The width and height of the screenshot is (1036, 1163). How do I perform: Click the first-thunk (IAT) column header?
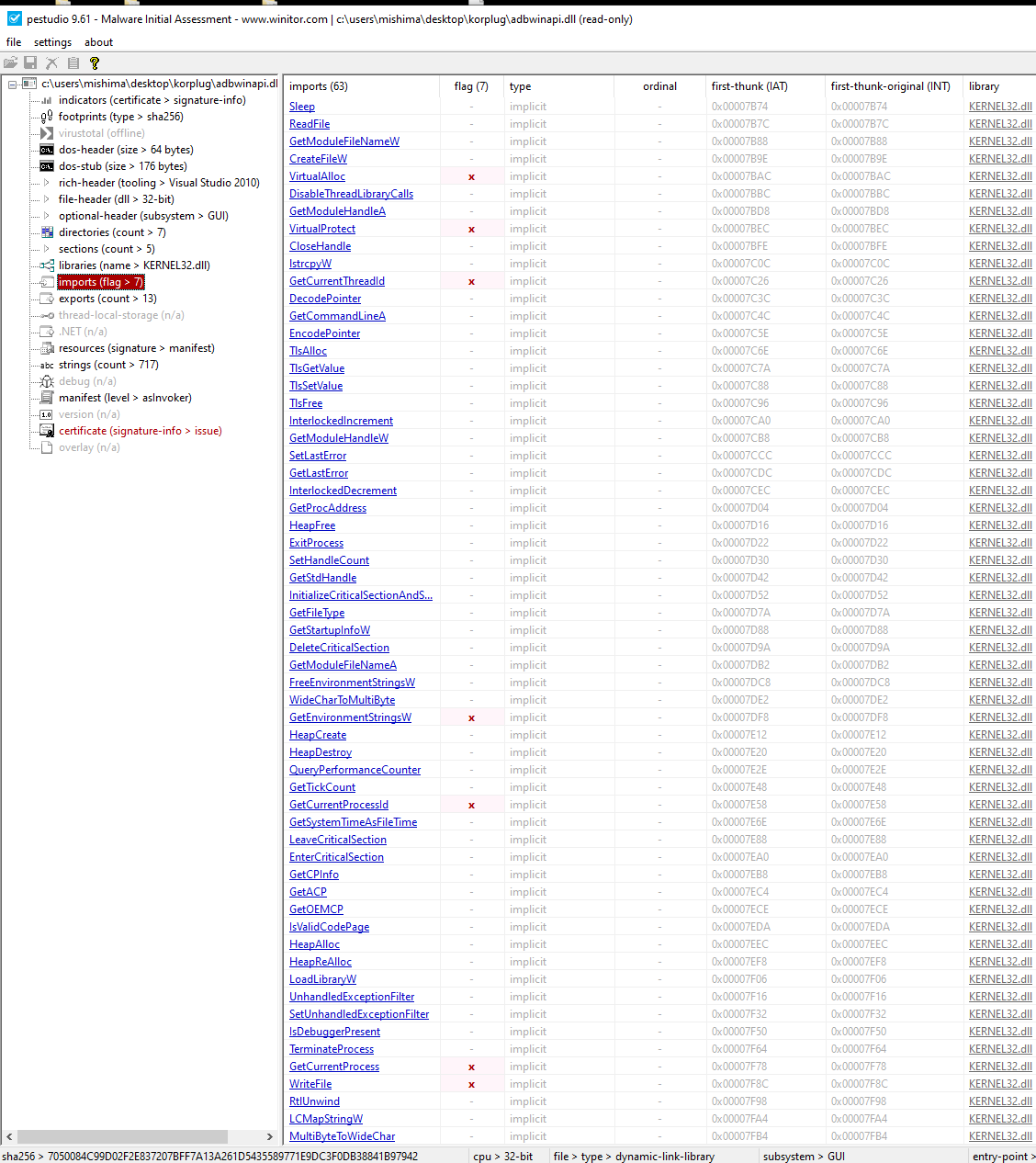pyautogui.click(x=765, y=86)
